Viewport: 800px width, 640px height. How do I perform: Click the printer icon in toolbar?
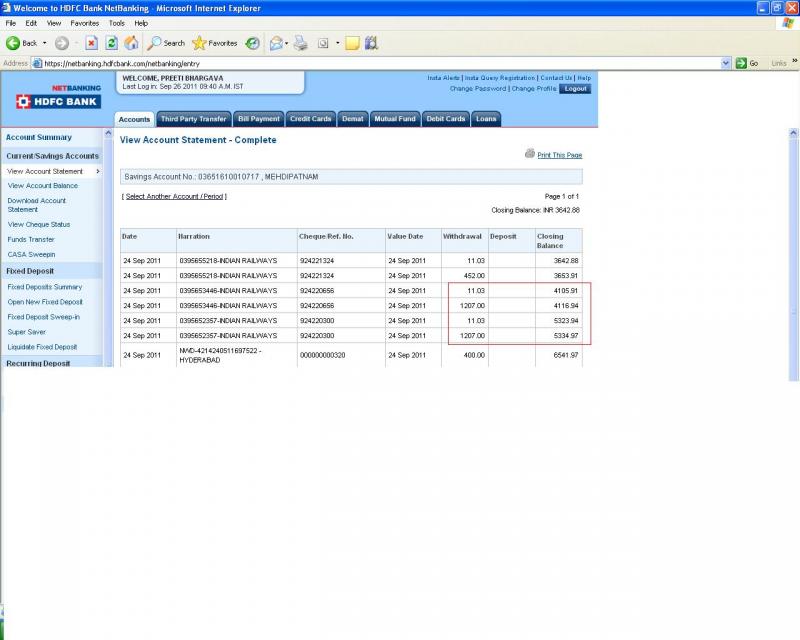[x=300, y=43]
